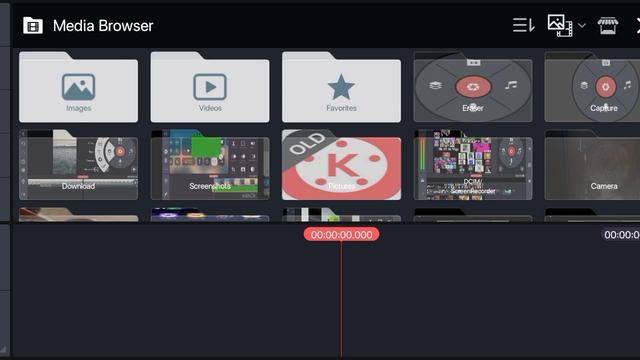Click the red 00:00:00.000 playhead marker
The image size is (640, 360).
(x=341, y=235)
